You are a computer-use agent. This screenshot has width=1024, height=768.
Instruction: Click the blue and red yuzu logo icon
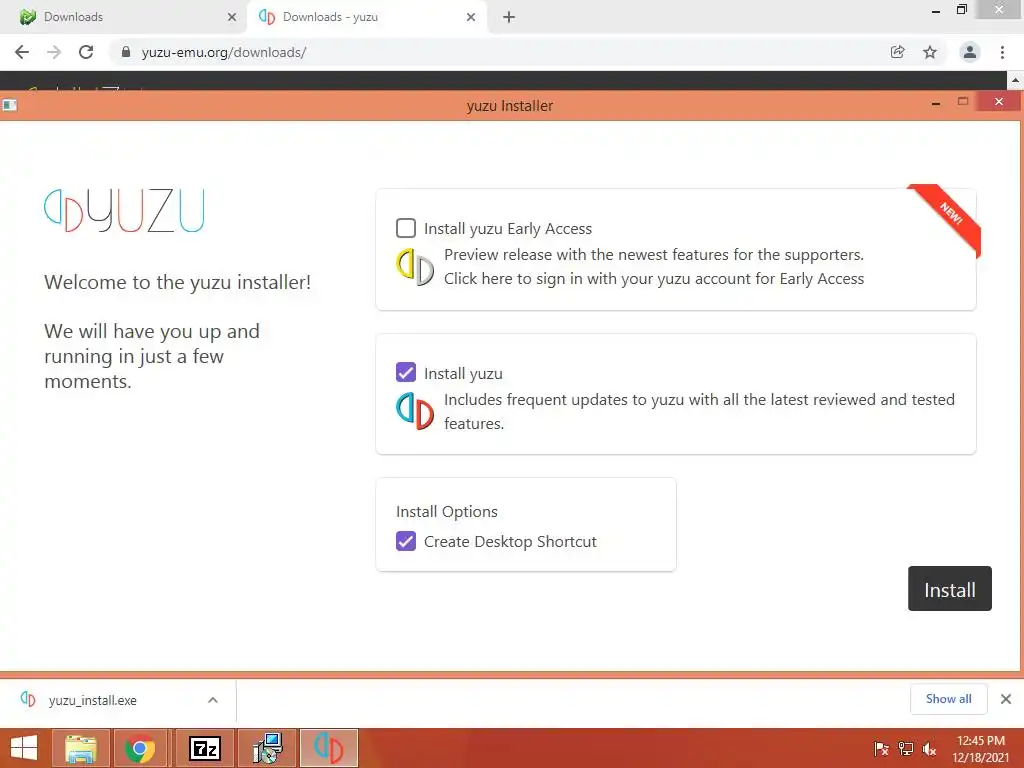[x=415, y=411]
